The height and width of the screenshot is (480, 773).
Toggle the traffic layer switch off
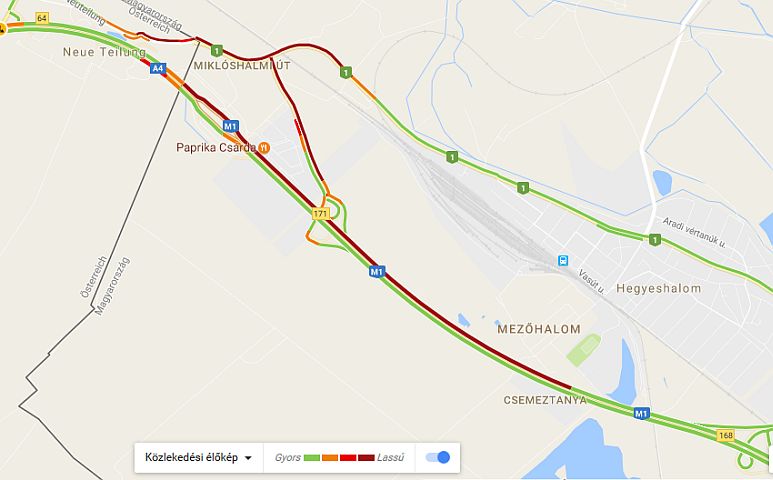tap(438, 457)
